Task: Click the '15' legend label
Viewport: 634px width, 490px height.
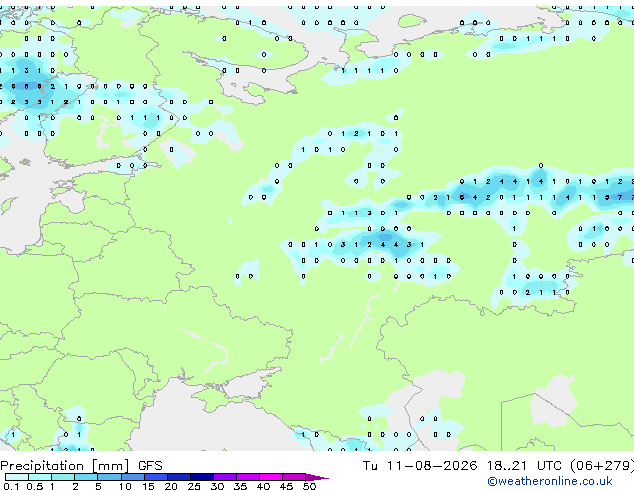Action: pyautogui.click(x=148, y=486)
